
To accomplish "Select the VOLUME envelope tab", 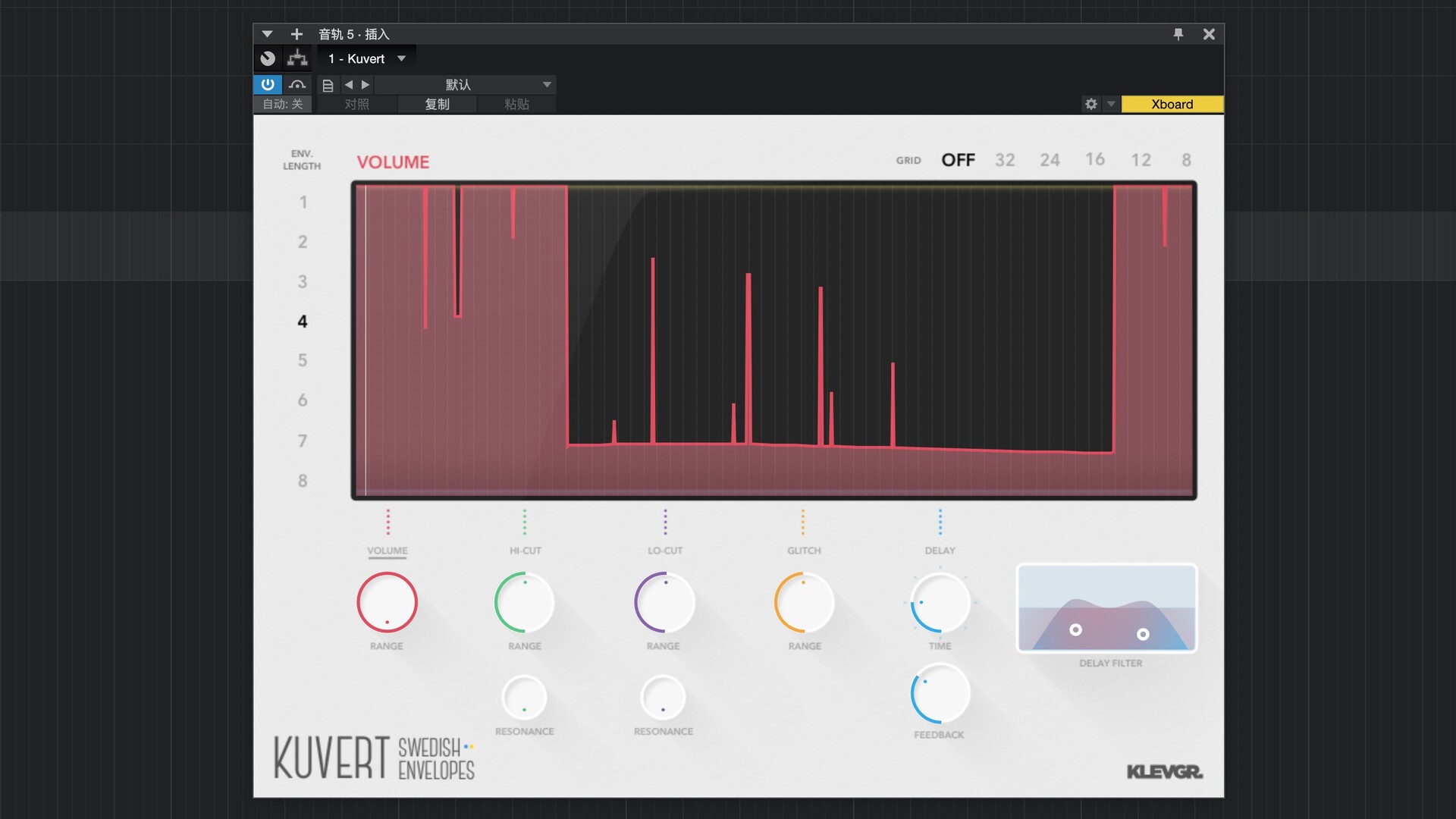I will (388, 551).
